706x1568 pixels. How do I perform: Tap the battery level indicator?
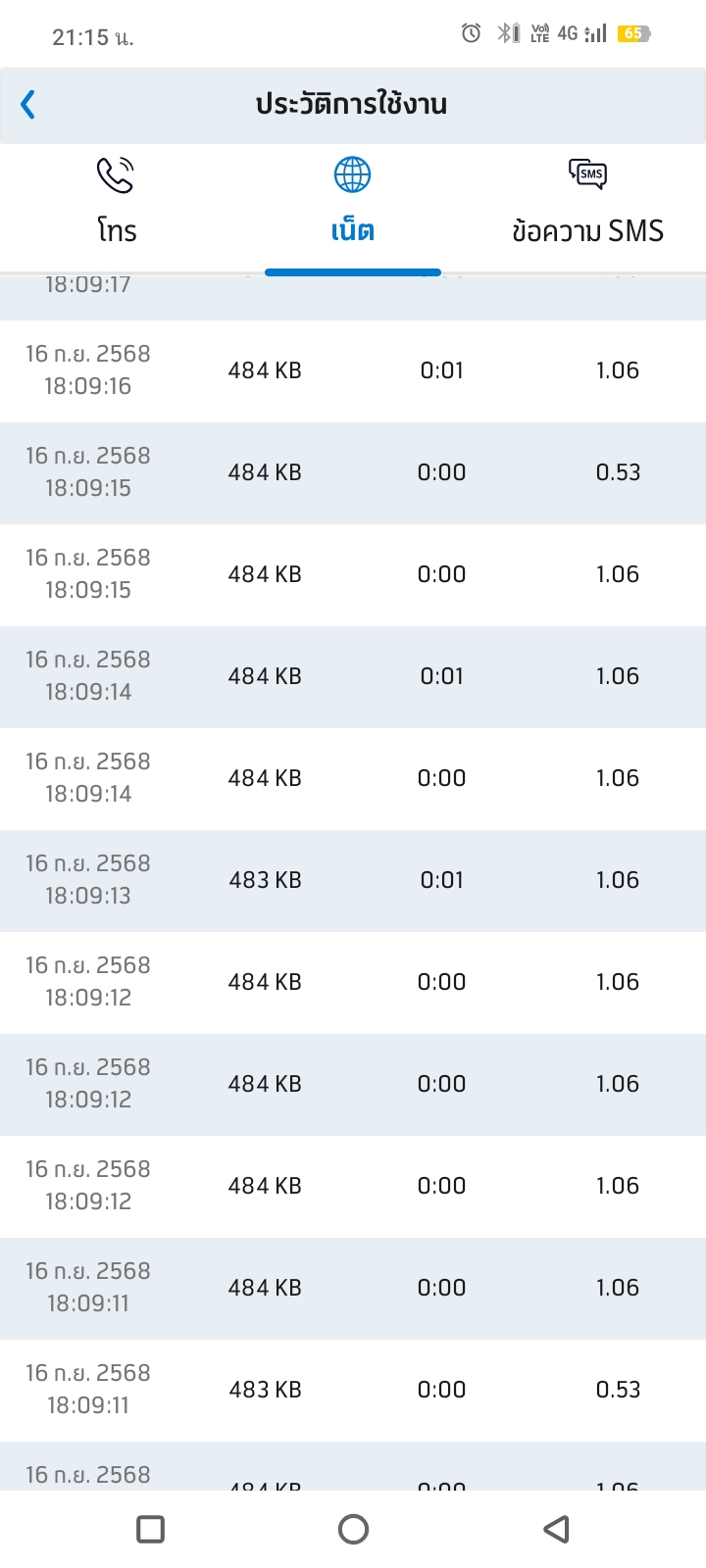(x=633, y=33)
